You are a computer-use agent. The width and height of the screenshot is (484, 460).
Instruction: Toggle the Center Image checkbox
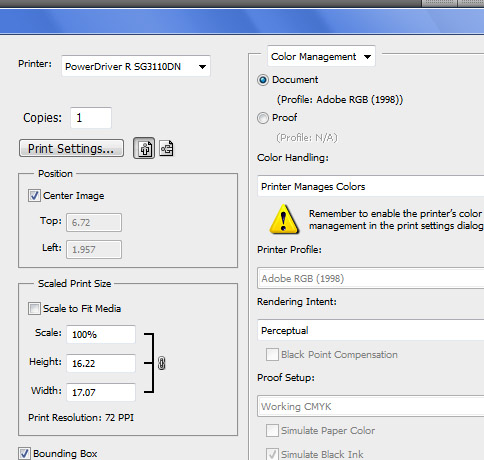34,196
